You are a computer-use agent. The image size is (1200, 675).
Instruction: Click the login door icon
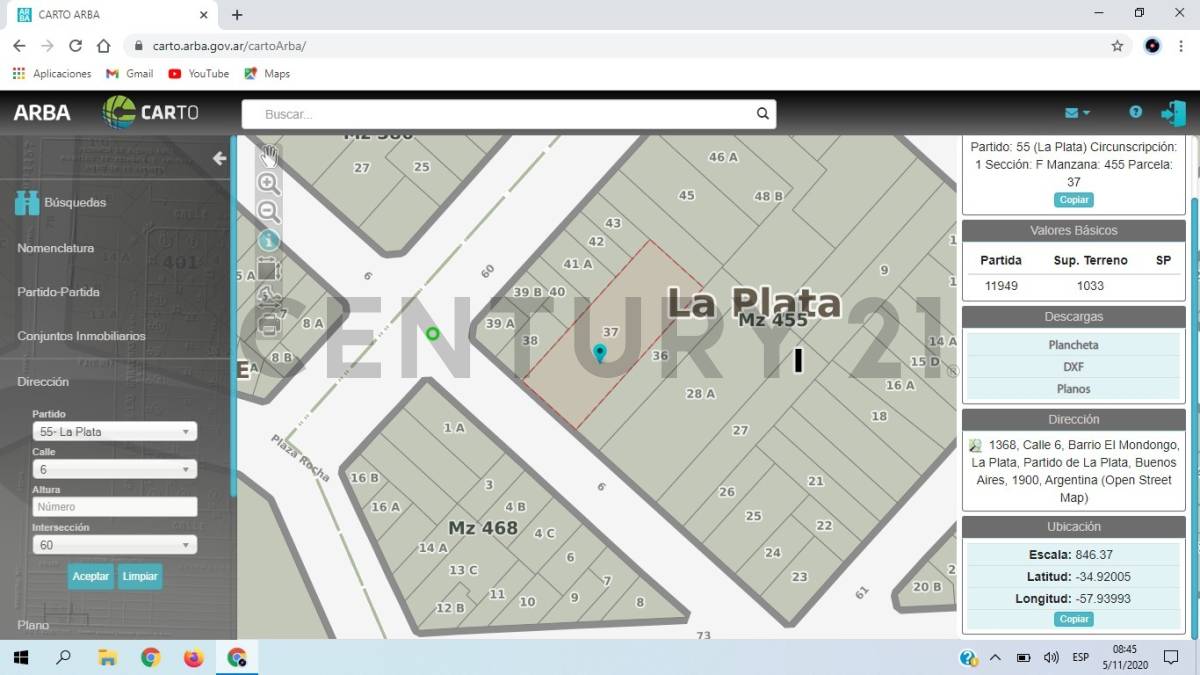tap(1173, 113)
